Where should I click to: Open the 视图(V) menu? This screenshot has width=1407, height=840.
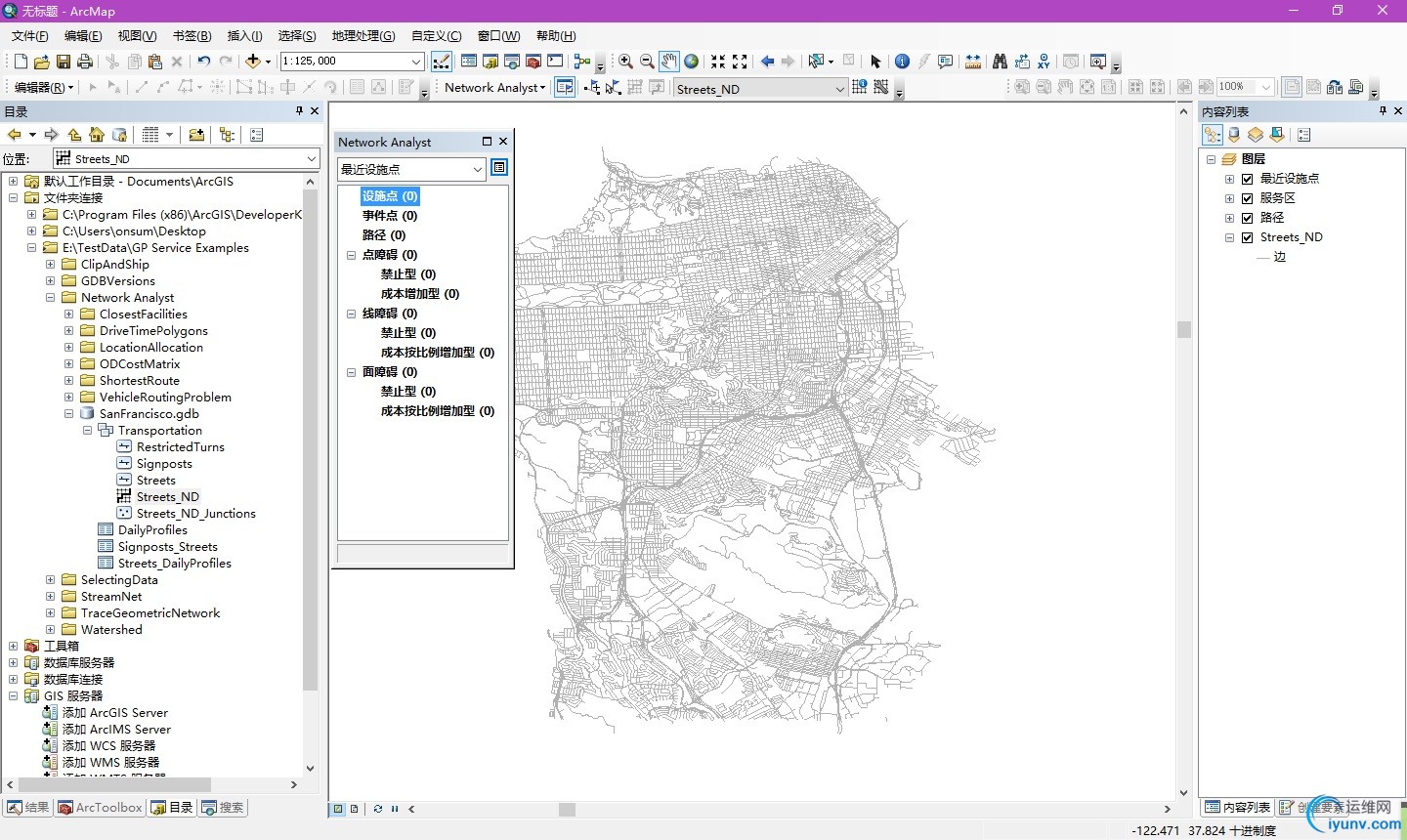pyautogui.click(x=137, y=36)
